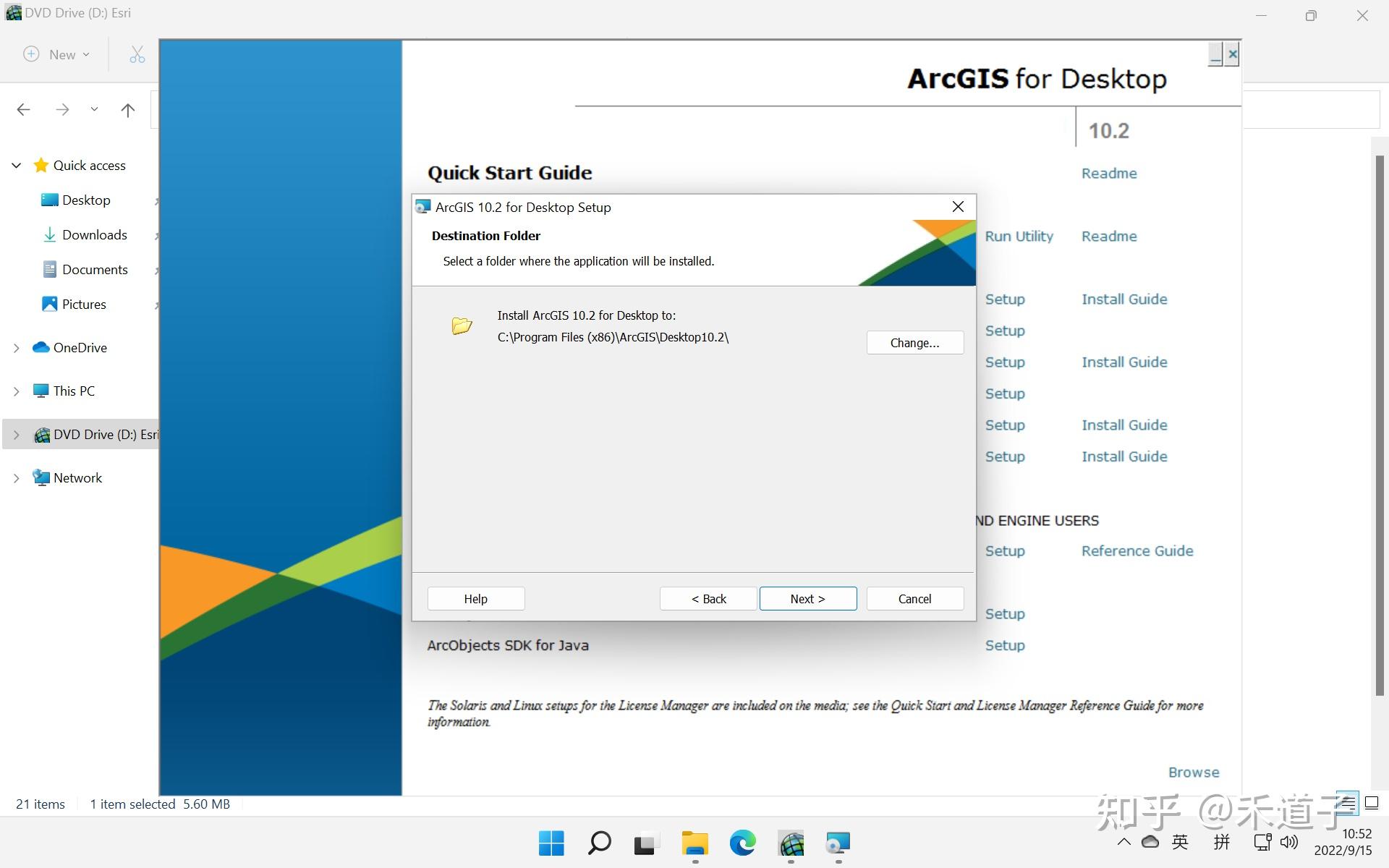This screenshot has width=1389, height=868.
Task: Expand This PC in the sidebar
Action: 16,391
